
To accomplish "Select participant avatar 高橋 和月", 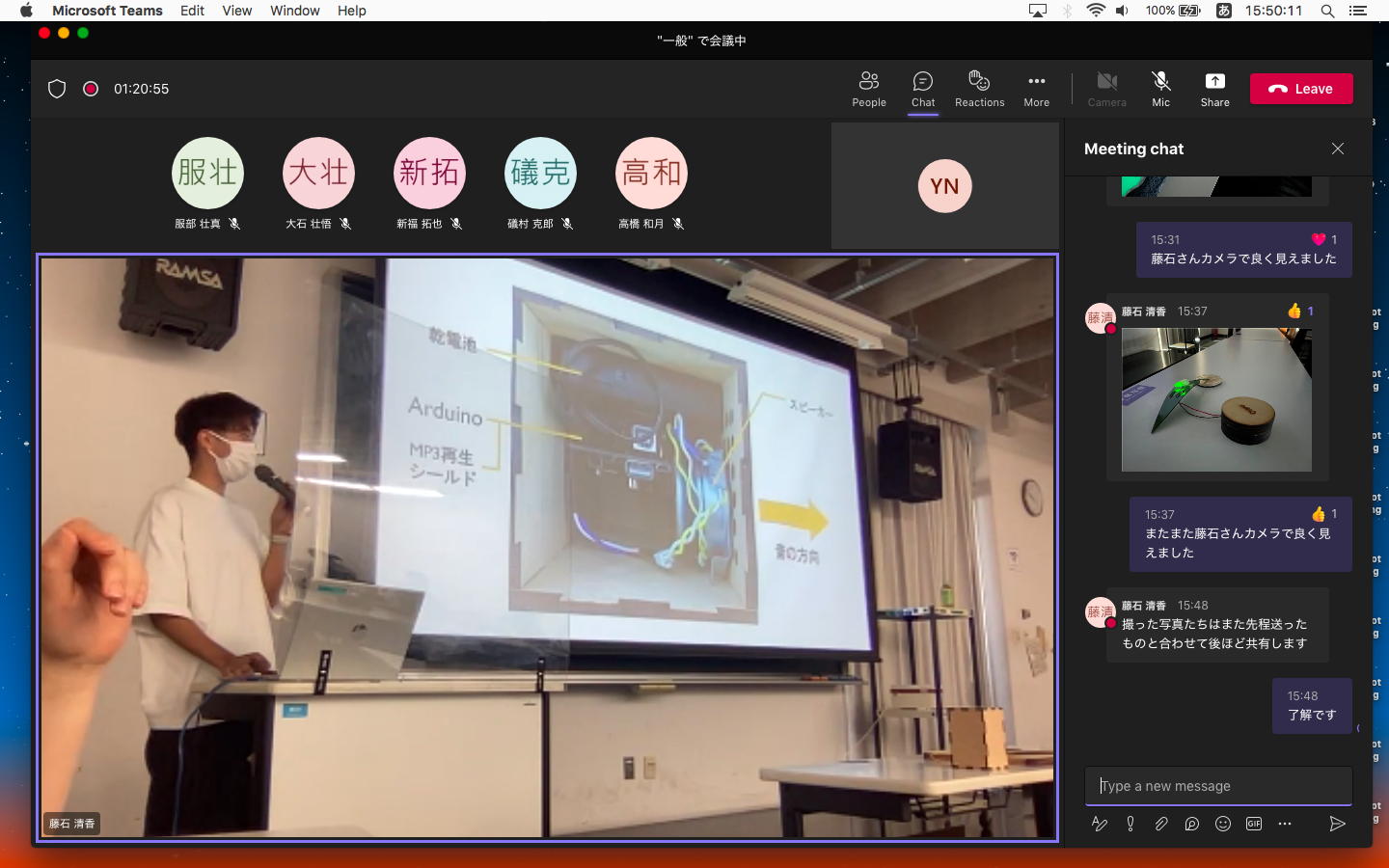I will click(651, 174).
